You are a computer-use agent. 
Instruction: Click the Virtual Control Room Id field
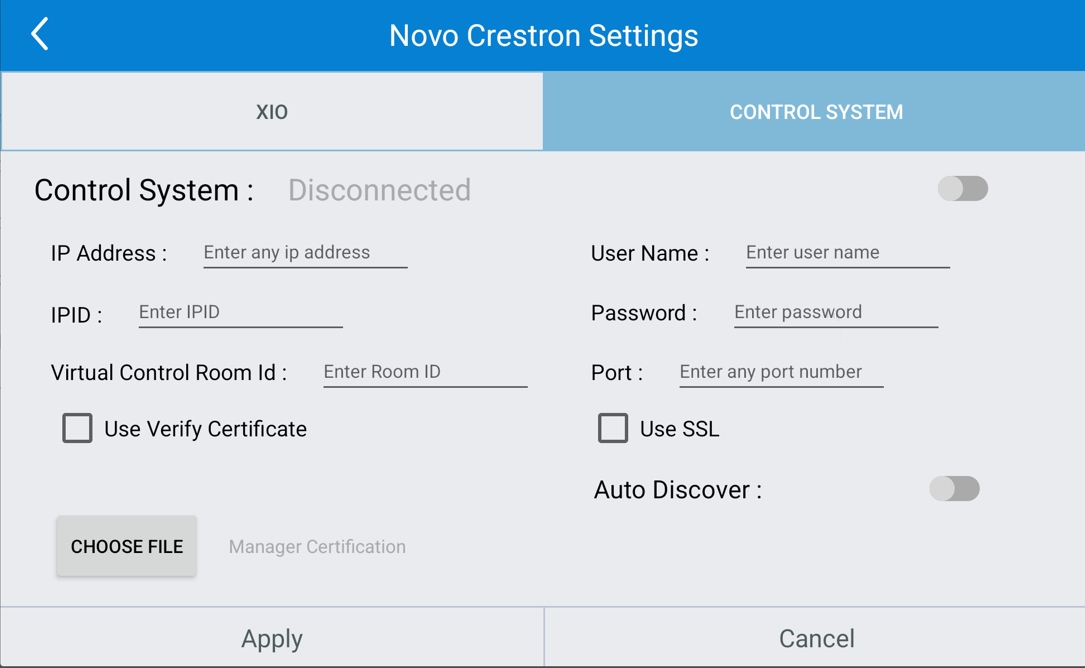pos(425,372)
